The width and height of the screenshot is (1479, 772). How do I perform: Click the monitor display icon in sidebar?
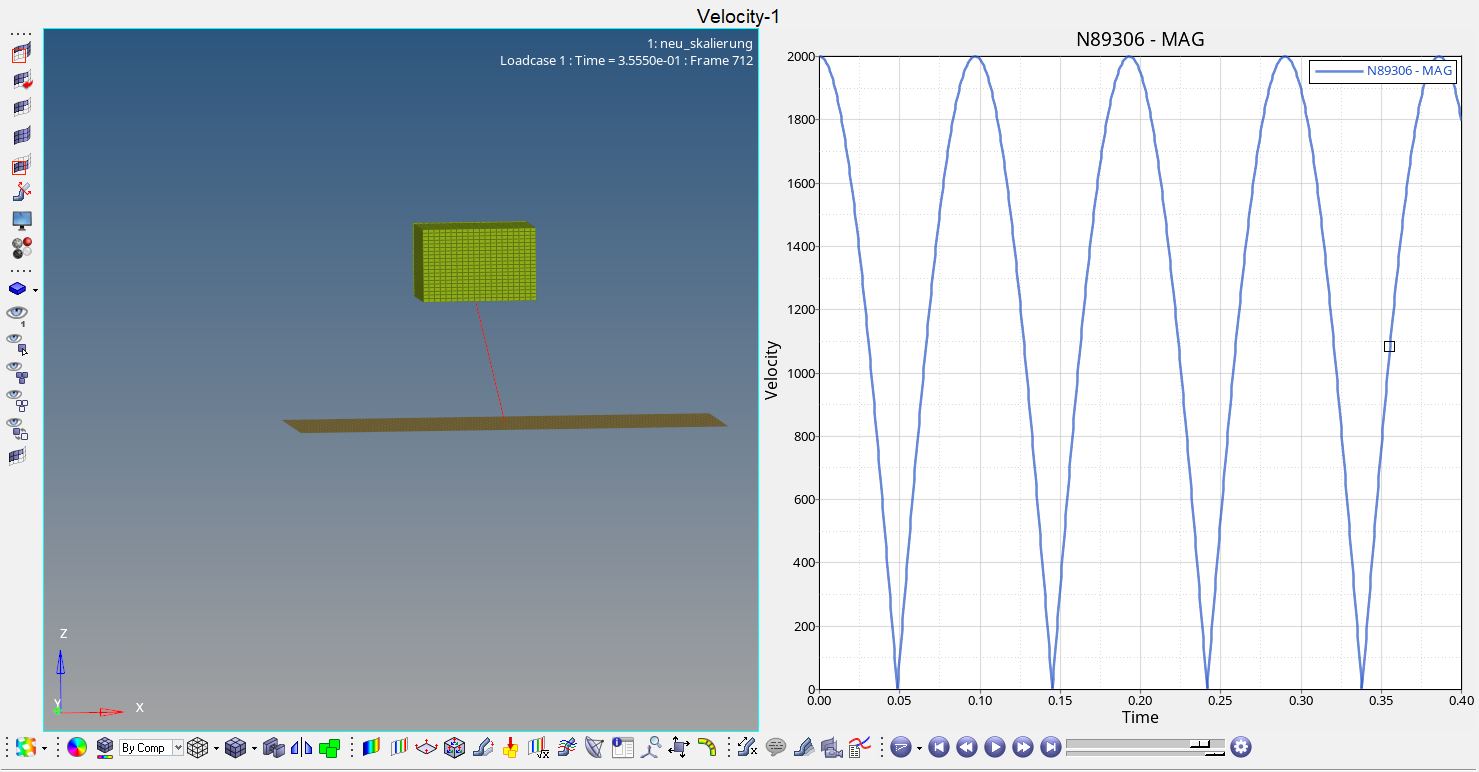21,220
